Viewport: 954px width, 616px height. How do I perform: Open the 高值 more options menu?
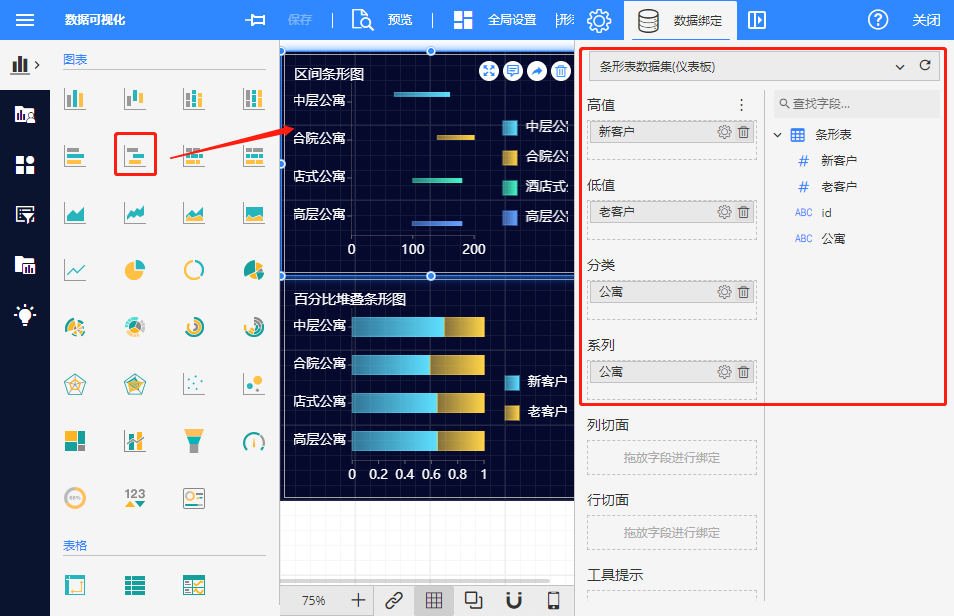click(x=741, y=105)
